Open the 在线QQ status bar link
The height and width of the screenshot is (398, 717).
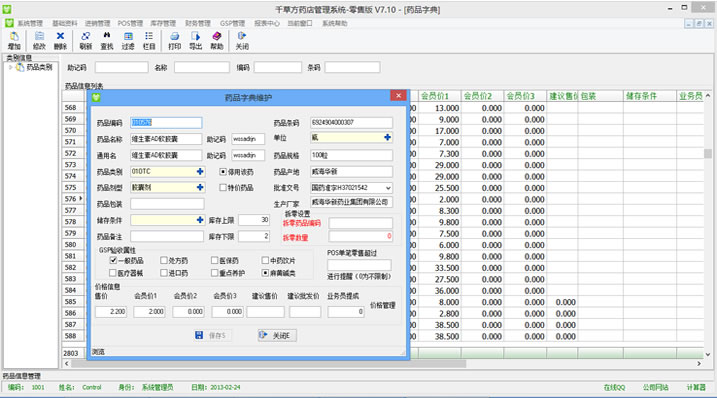click(614, 387)
